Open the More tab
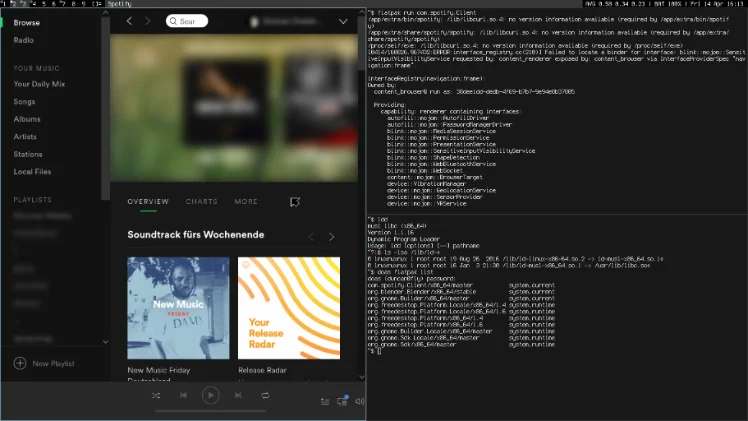Image resolution: width=748 pixels, height=421 pixels. pyautogui.click(x=246, y=202)
